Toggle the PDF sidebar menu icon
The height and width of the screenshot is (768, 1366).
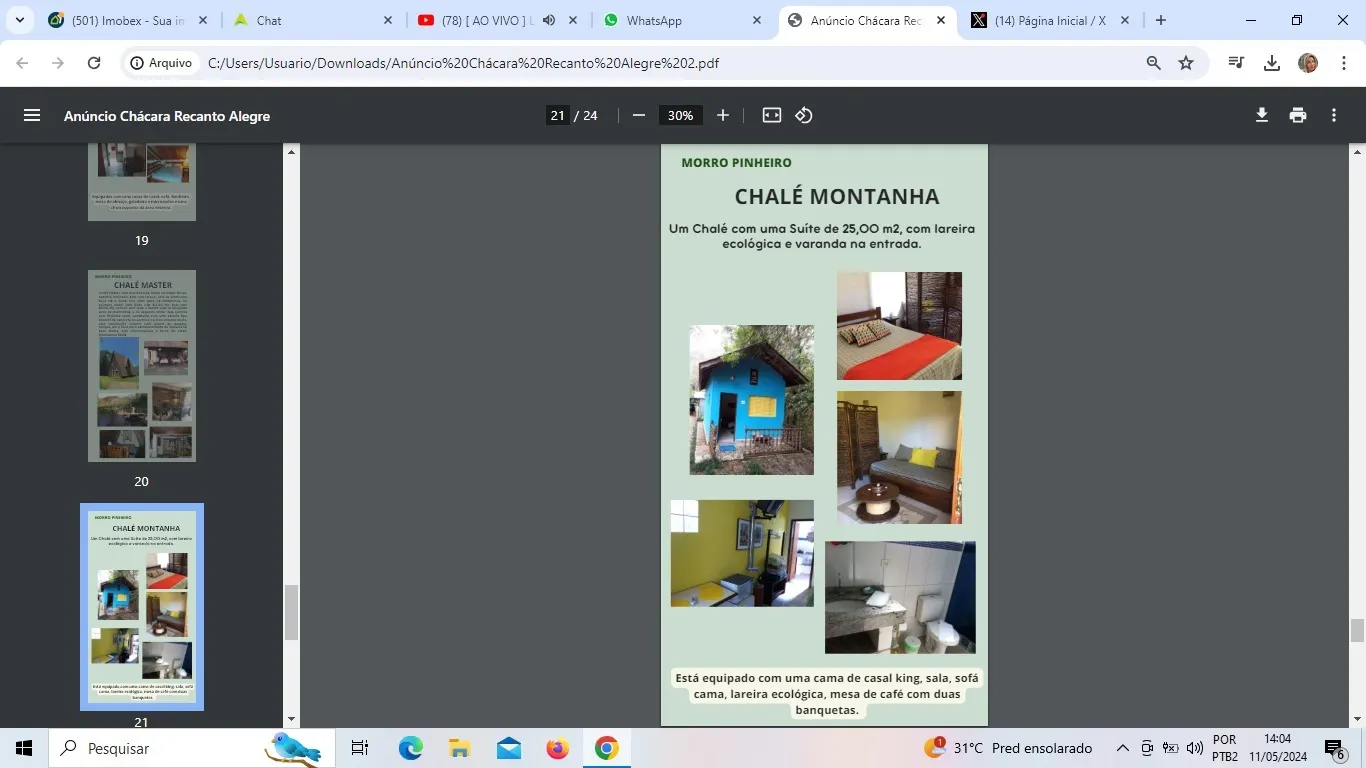coord(32,115)
